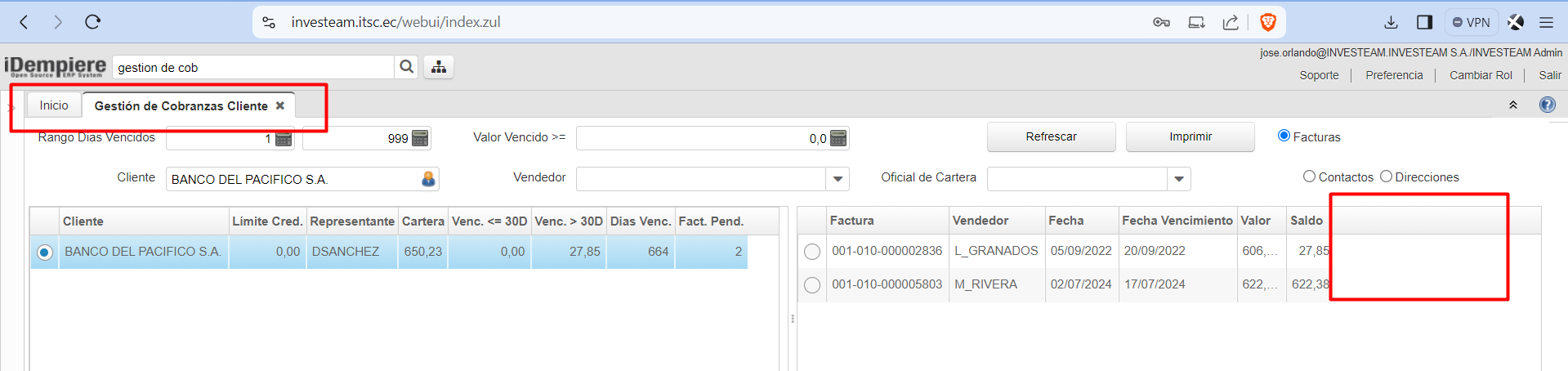Open calculator next to 999 days field

point(420,138)
